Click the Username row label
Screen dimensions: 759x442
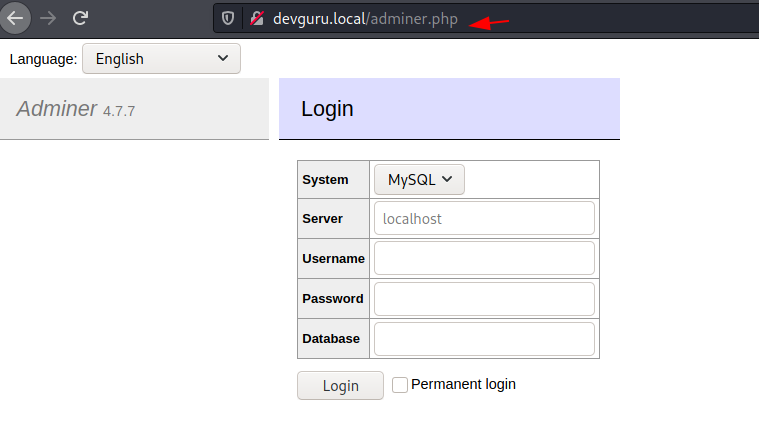coord(334,259)
